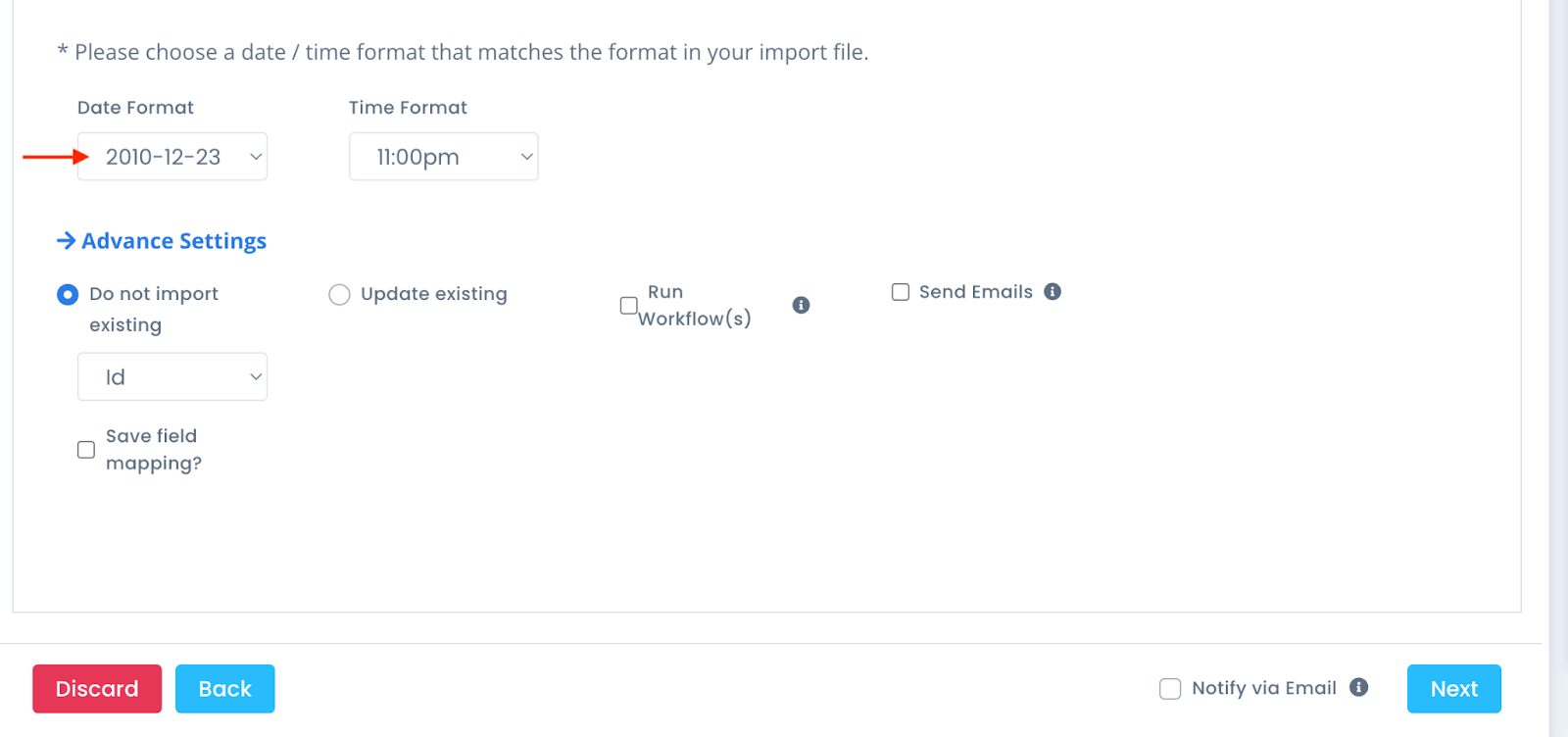Enable Send Emails checkbox

901,292
